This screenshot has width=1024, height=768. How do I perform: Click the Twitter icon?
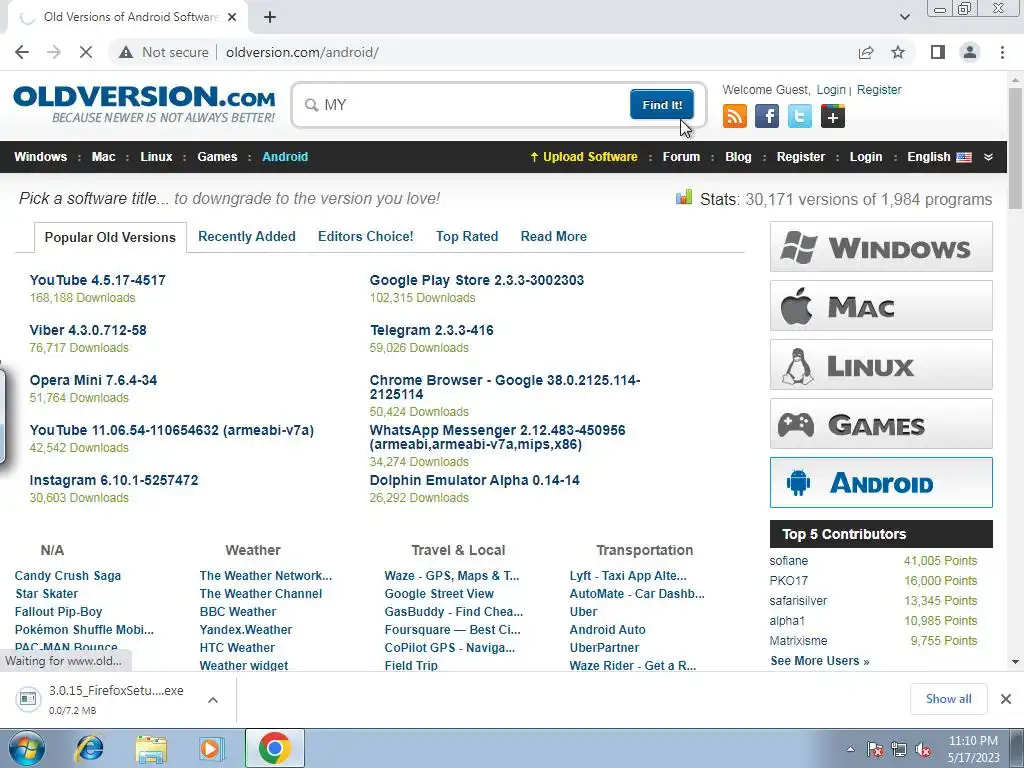click(x=799, y=116)
